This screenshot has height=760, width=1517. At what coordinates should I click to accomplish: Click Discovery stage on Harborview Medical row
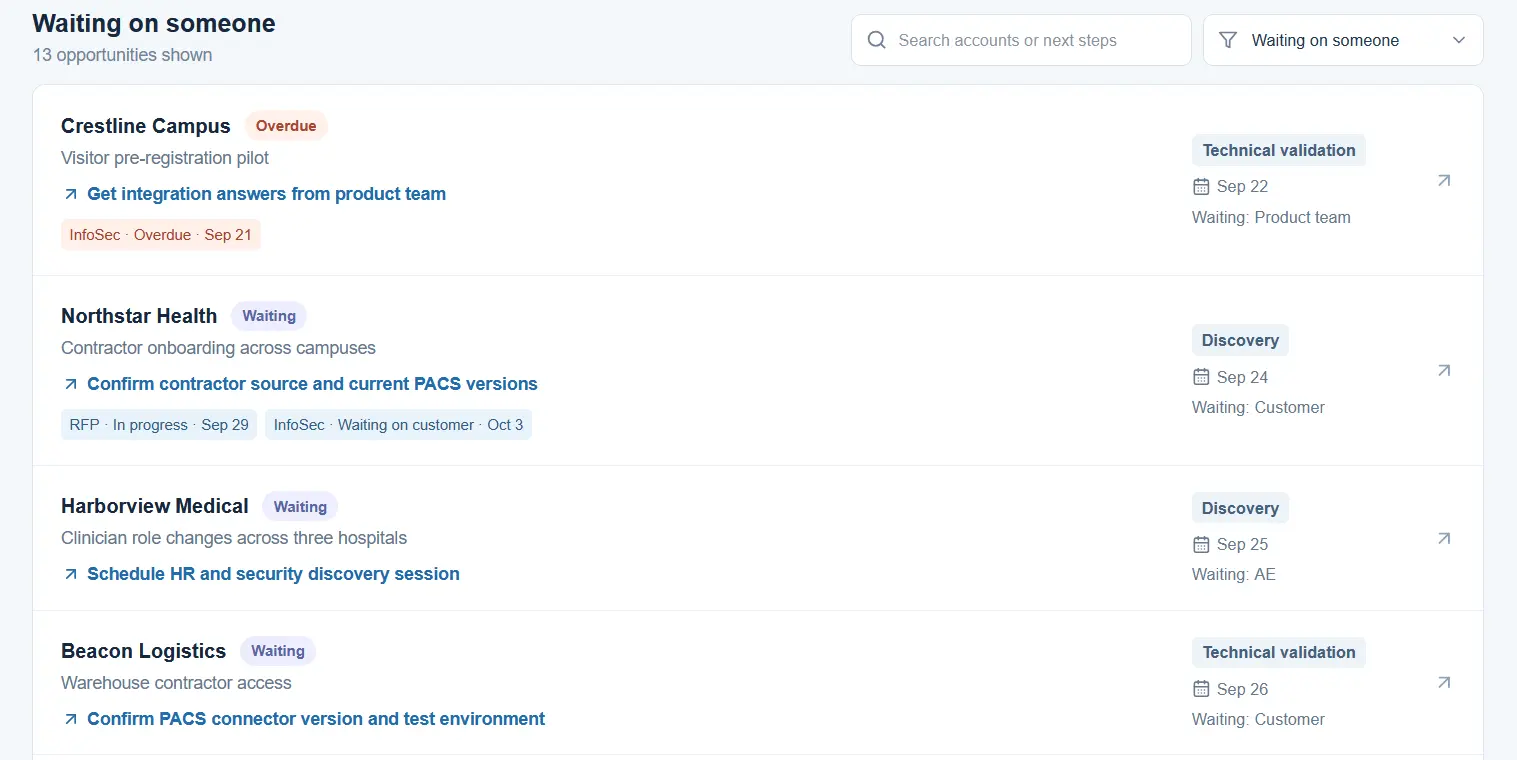pos(1240,508)
